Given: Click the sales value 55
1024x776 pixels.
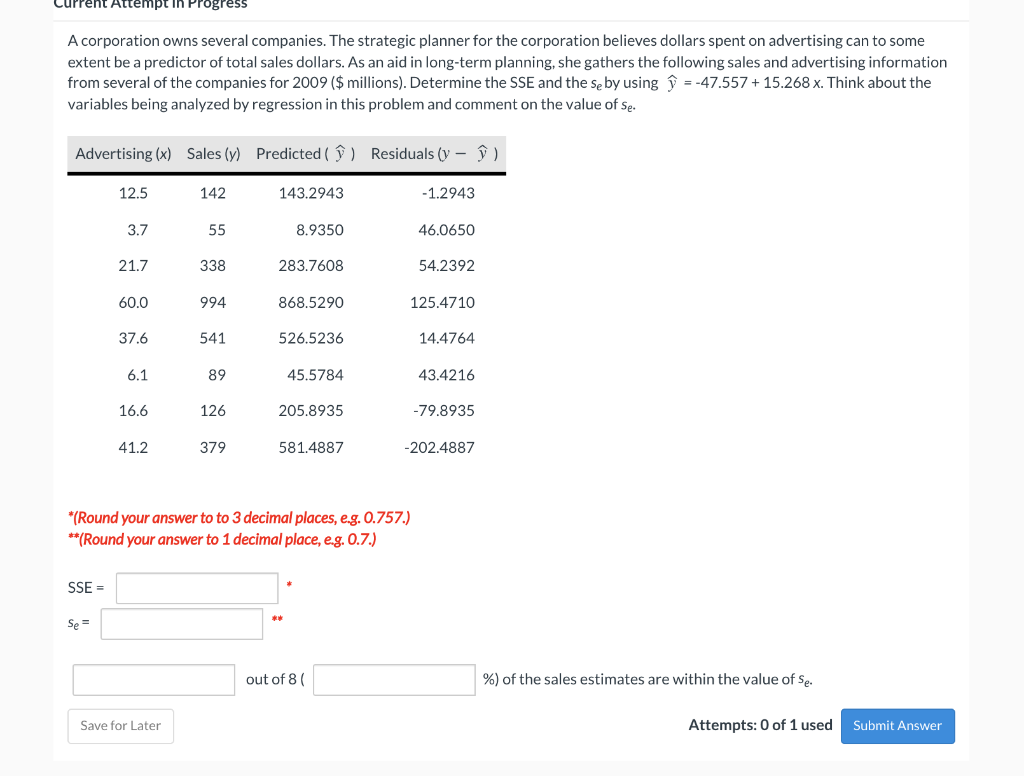Looking at the screenshot, I should point(217,230).
